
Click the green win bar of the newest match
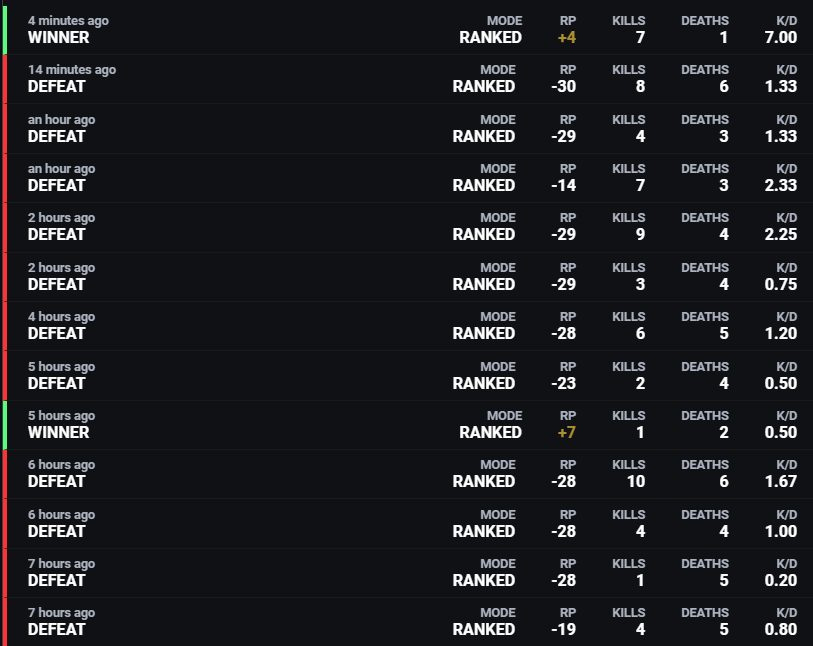(x=4, y=29)
